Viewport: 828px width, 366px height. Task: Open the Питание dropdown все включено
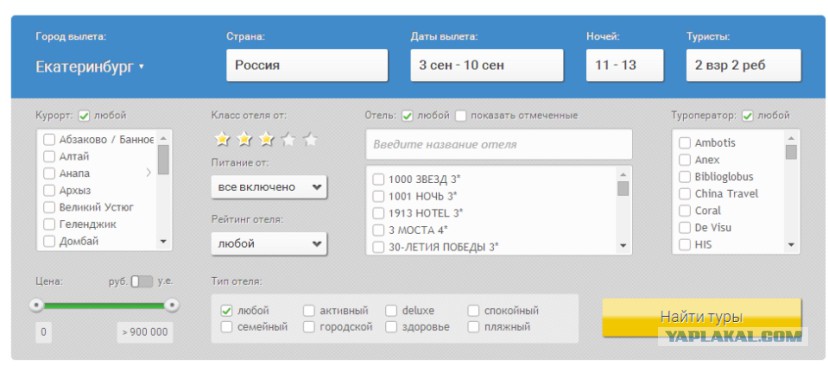[269, 187]
